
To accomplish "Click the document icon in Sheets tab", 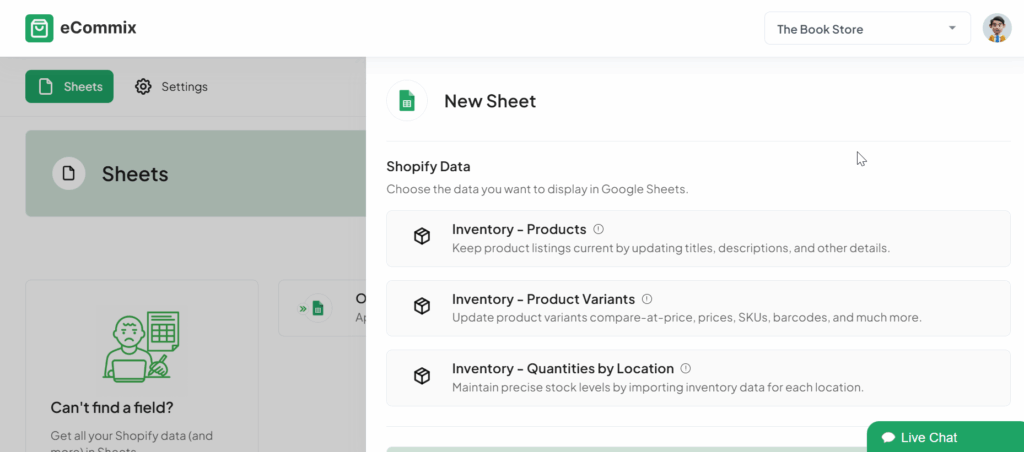I will 45,86.
